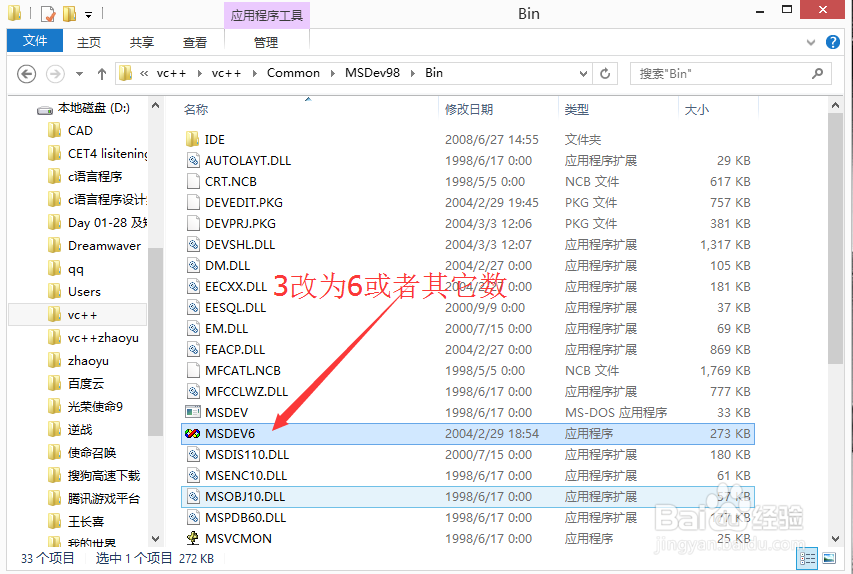
Task: Go up one folder level
Action: 101,73
